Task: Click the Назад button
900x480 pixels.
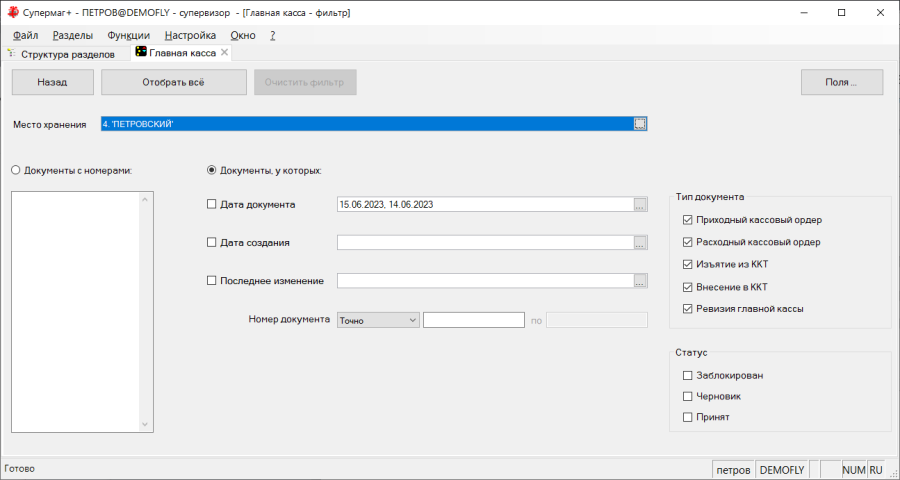Action: (52, 82)
